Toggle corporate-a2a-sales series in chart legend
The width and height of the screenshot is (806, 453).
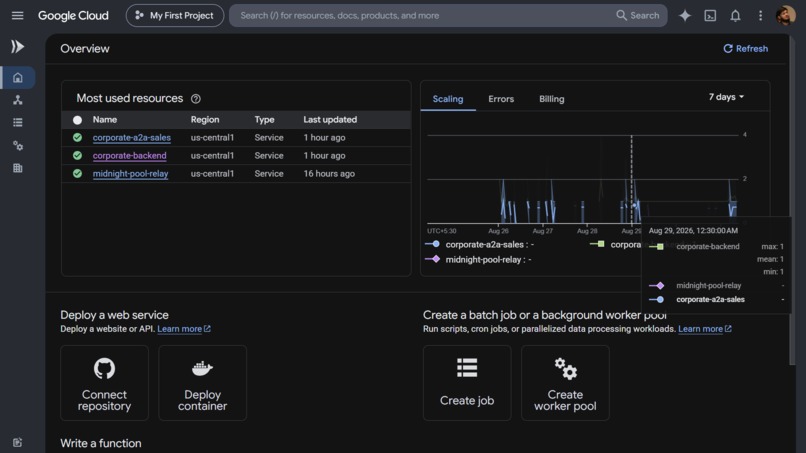(x=480, y=244)
